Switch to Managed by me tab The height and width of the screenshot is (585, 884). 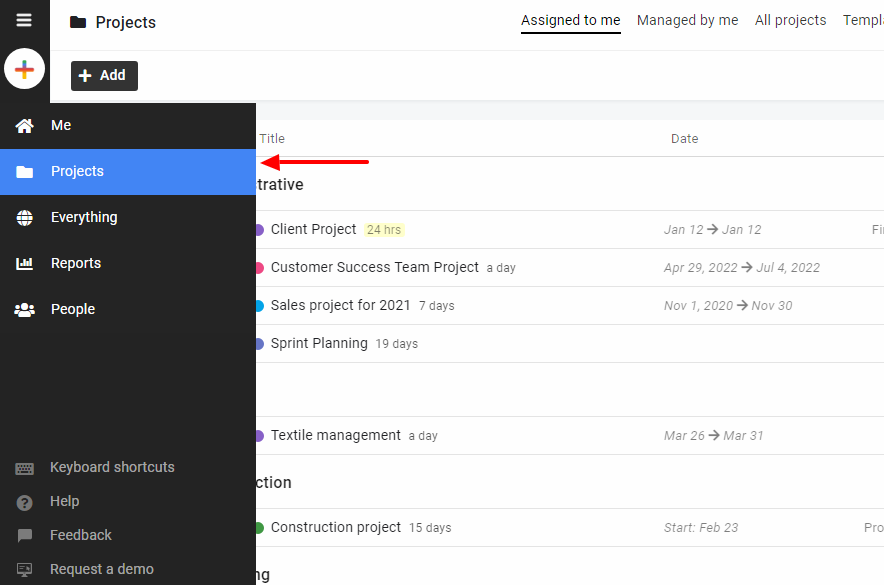pyautogui.click(x=687, y=20)
